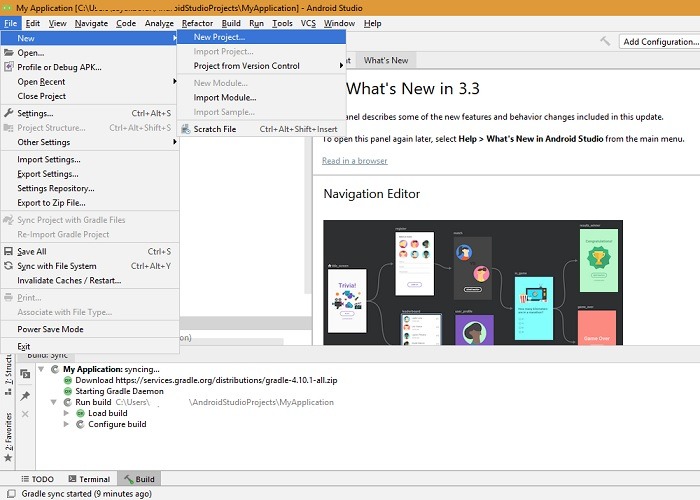Expand the Configure build node

pos(66,424)
